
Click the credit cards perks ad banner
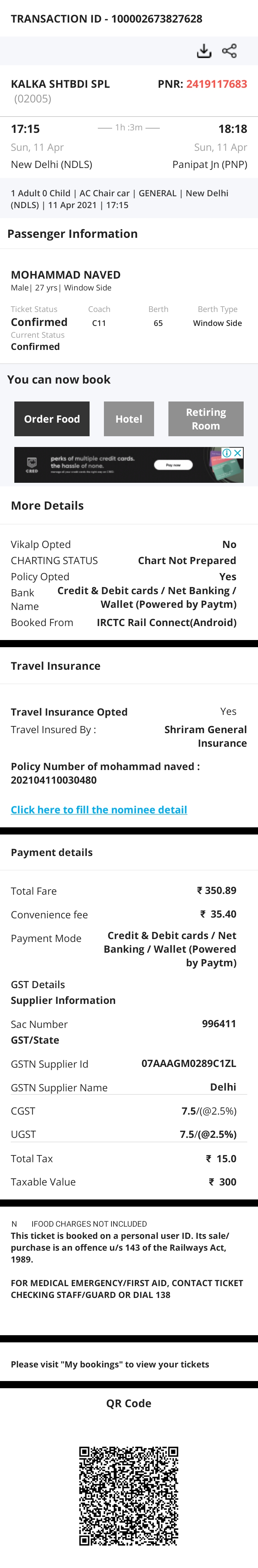click(x=129, y=465)
